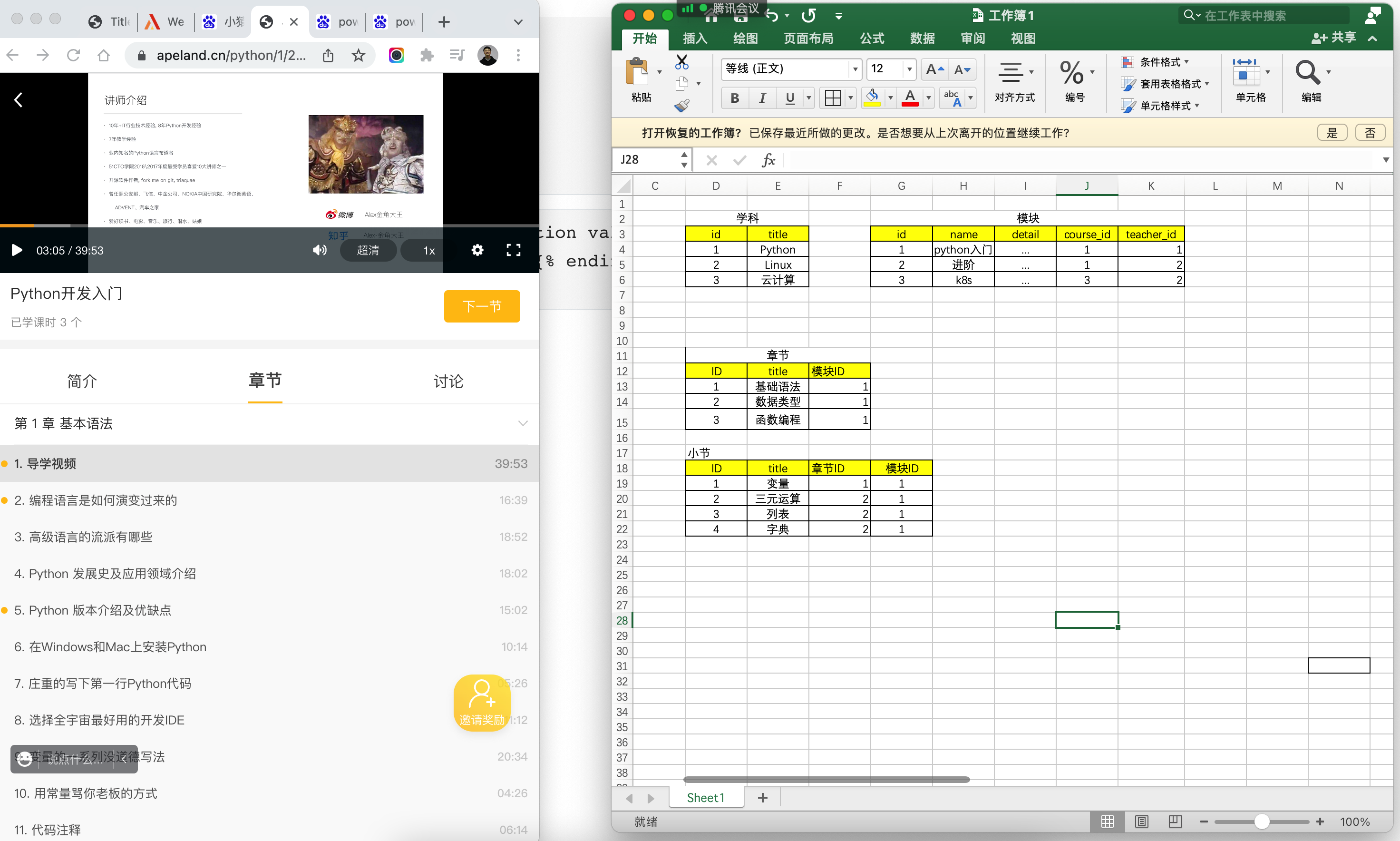
Task: Open the 插入 ribbon tab
Action: [695, 39]
